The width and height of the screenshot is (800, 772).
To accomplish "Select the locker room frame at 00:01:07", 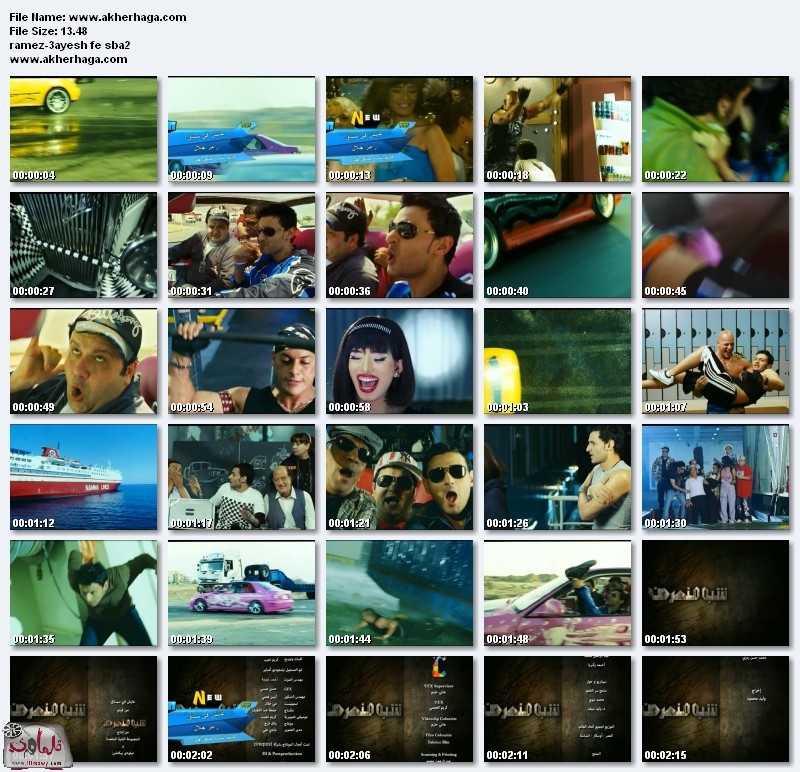I will pos(715,361).
